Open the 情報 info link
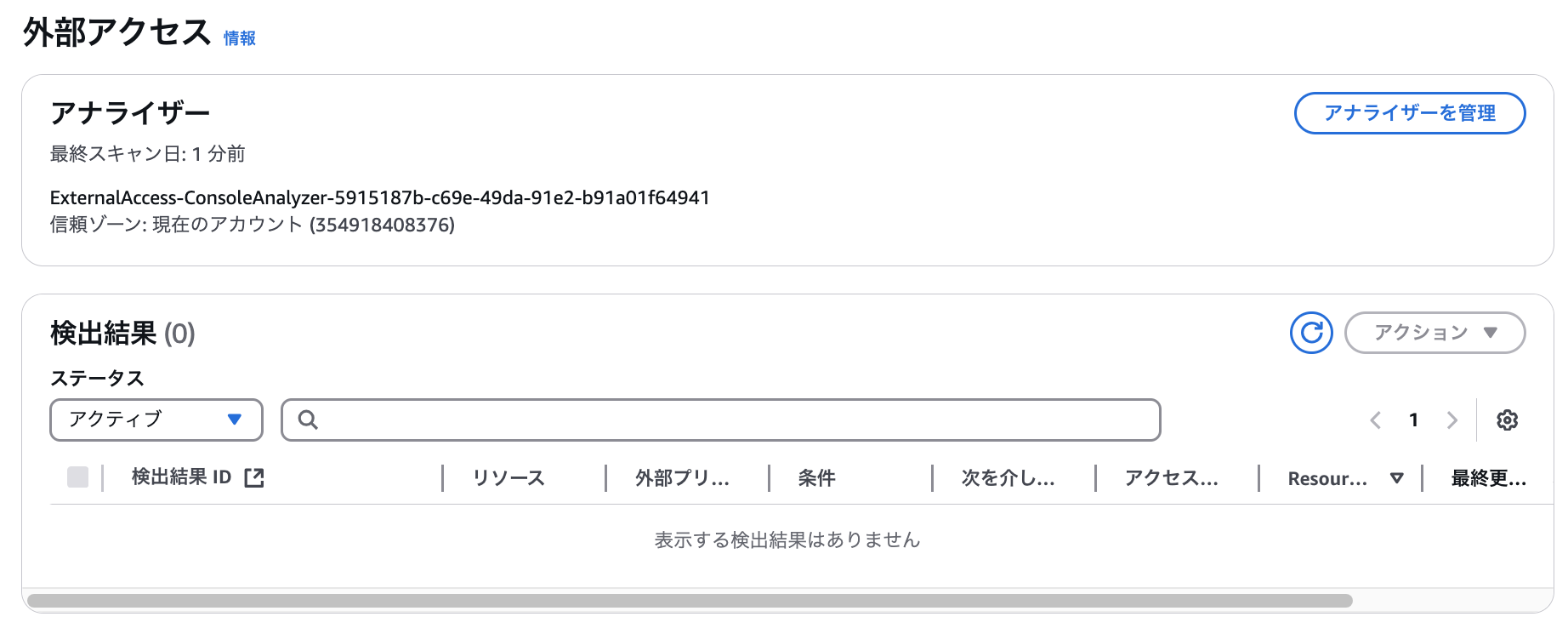This screenshot has width=1568, height=628. coord(240,38)
